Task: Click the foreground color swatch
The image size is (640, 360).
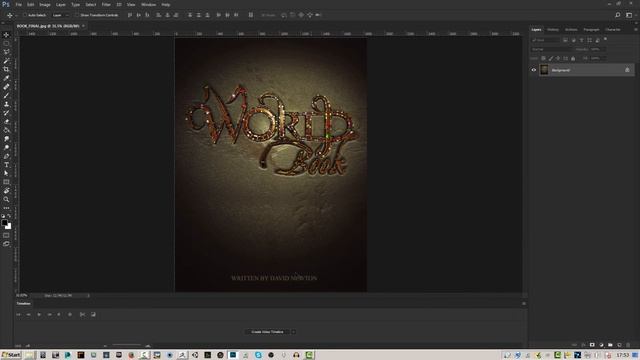Action: click(4, 222)
